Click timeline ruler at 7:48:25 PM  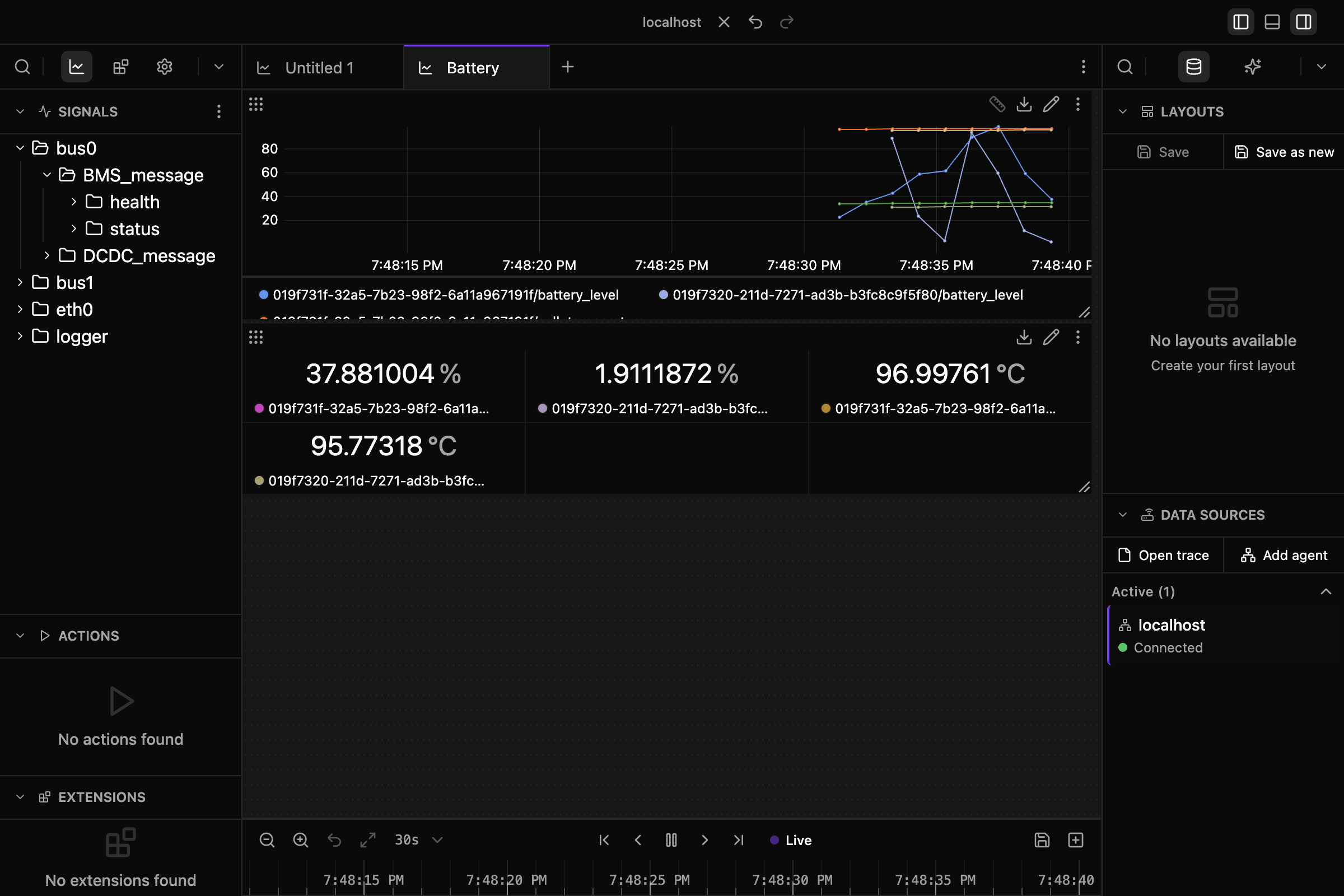(x=649, y=879)
